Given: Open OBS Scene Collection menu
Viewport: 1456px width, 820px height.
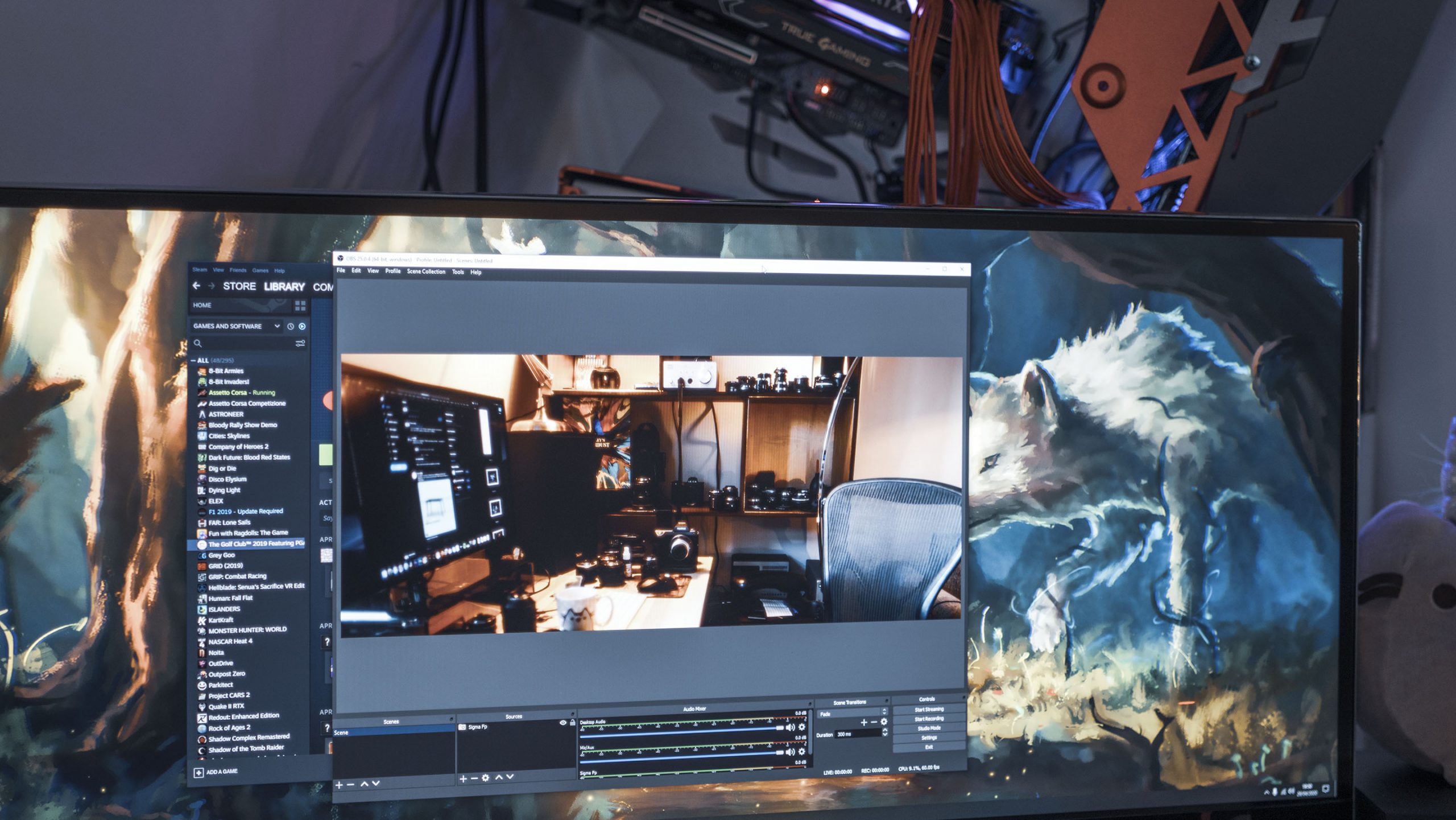Looking at the screenshot, I should 426,271.
